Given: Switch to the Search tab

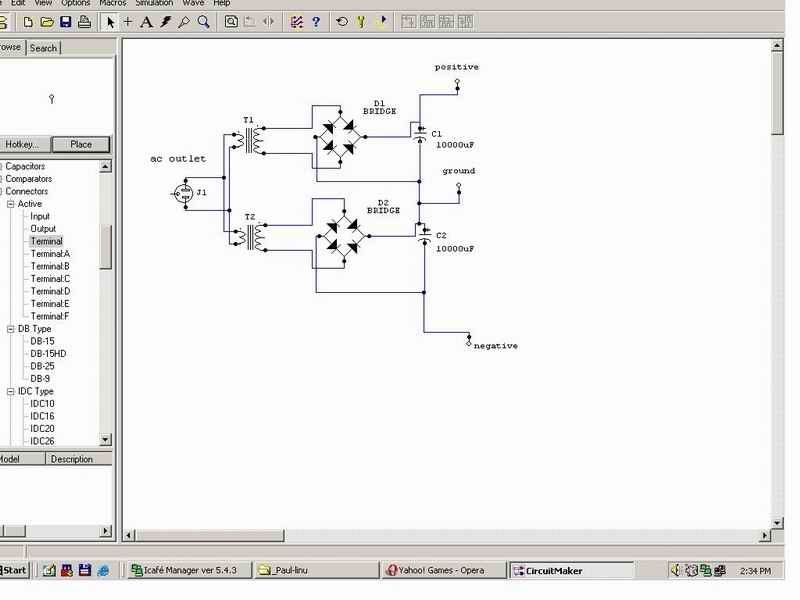Looking at the screenshot, I should click(43, 48).
